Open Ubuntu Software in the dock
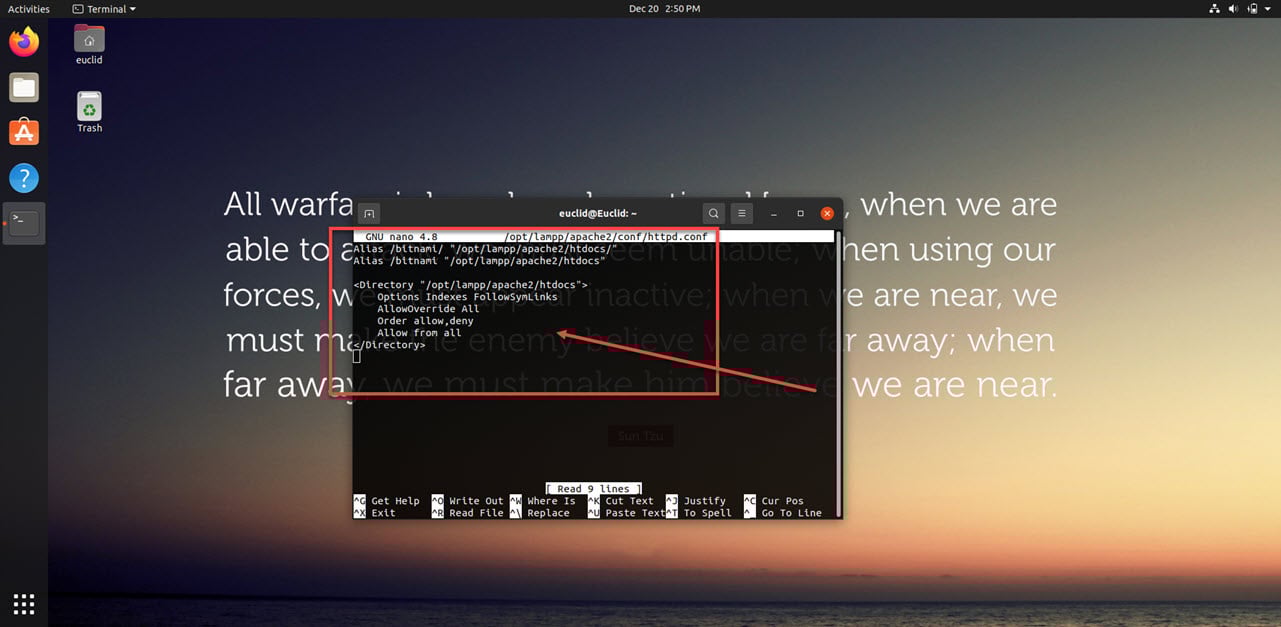Image resolution: width=1281 pixels, height=627 pixels. point(24,133)
